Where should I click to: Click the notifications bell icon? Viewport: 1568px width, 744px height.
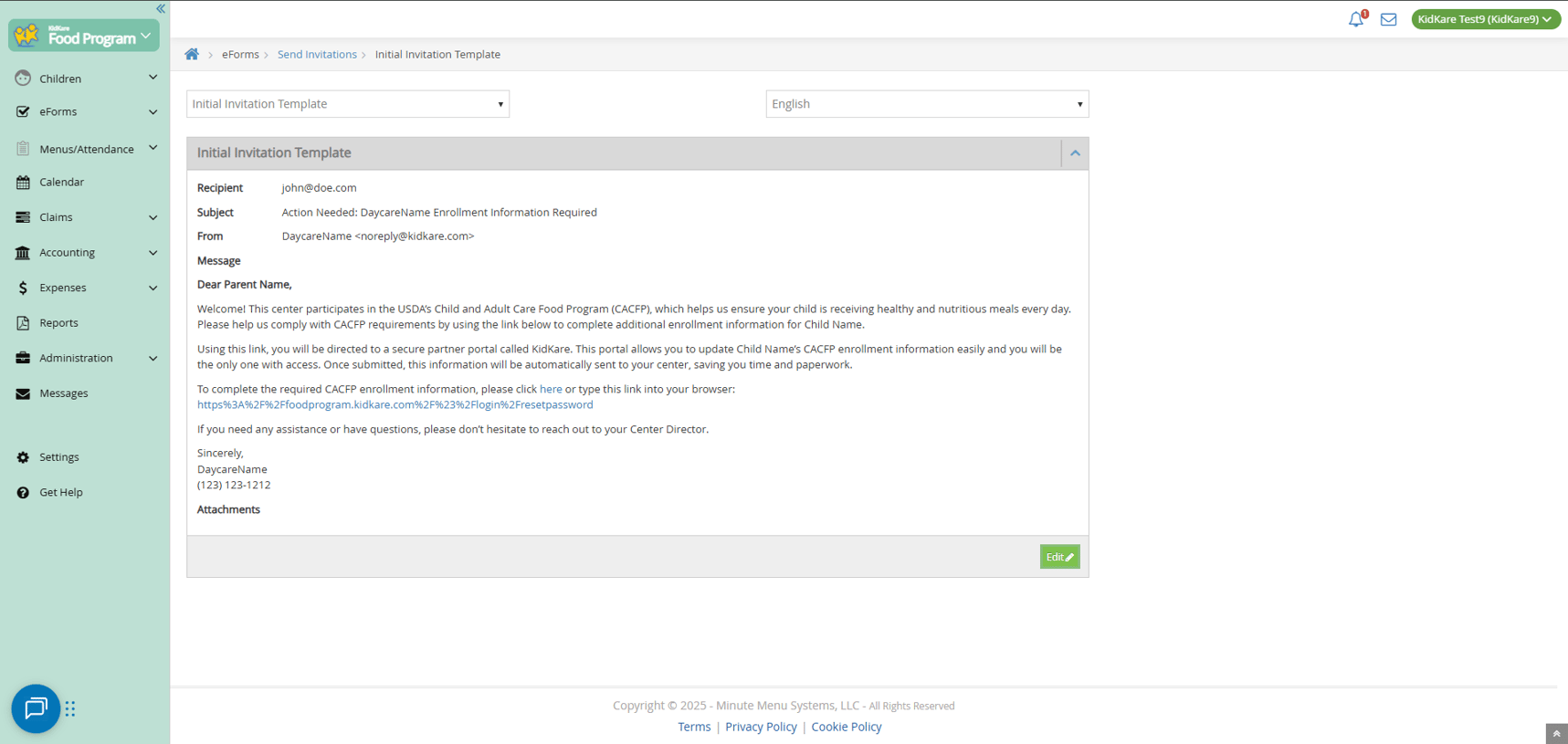tap(1355, 19)
